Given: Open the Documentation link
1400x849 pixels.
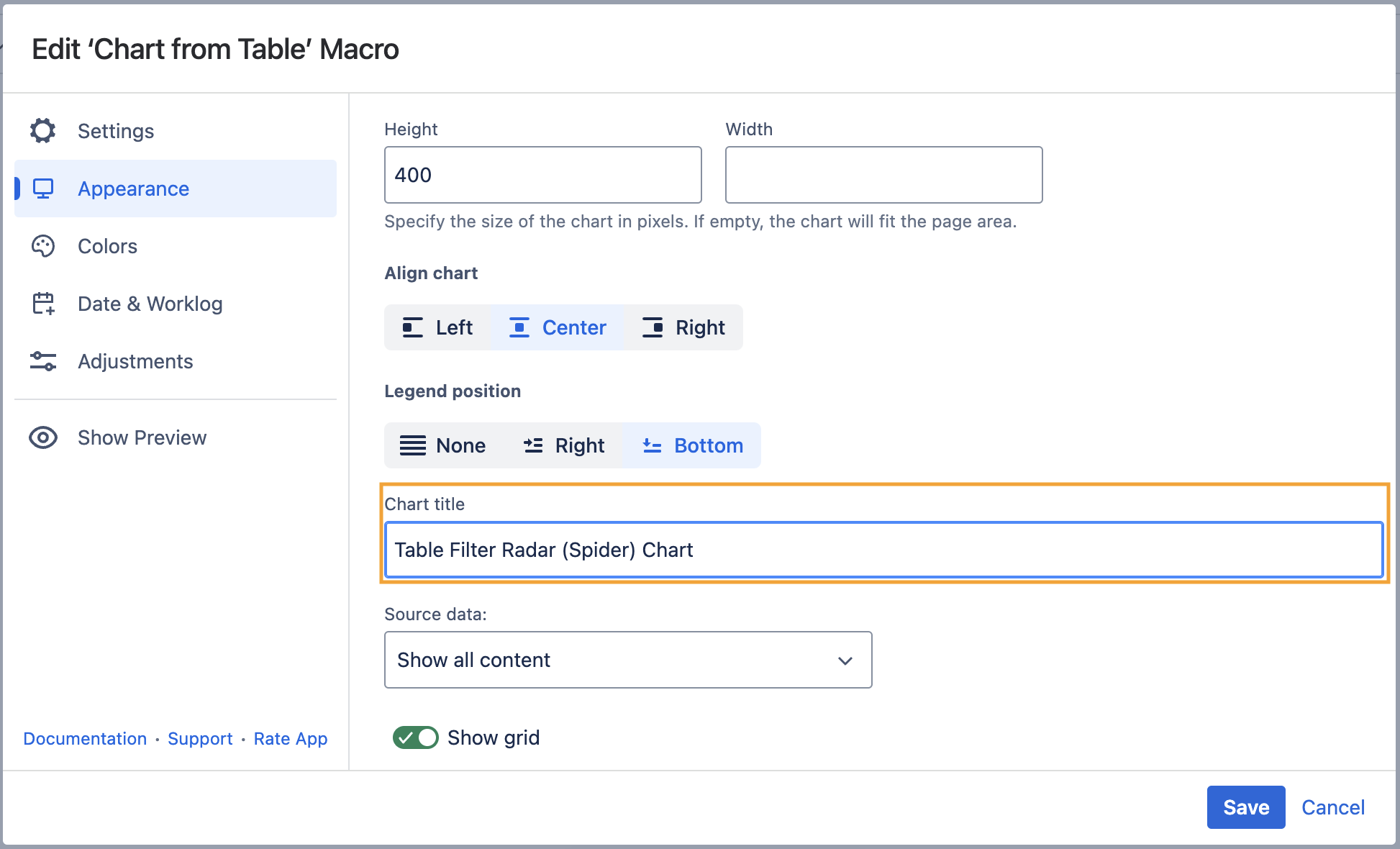Looking at the screenshot, I should point(85,739).
